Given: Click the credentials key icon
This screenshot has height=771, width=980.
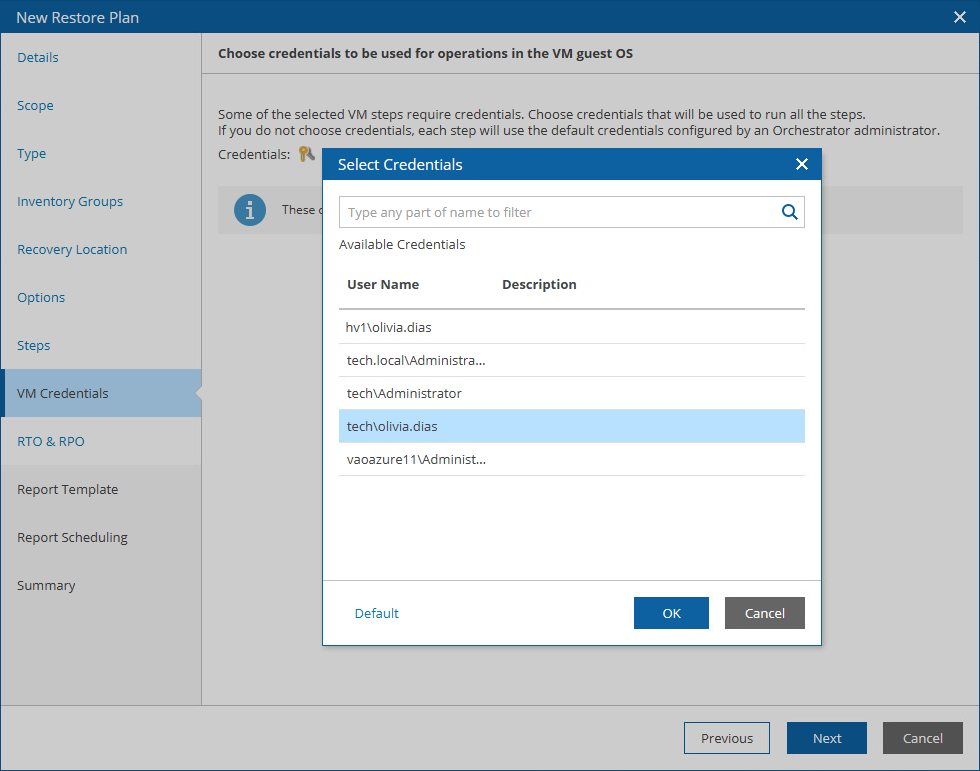Looking at the screenshot, I should point(306,154).
